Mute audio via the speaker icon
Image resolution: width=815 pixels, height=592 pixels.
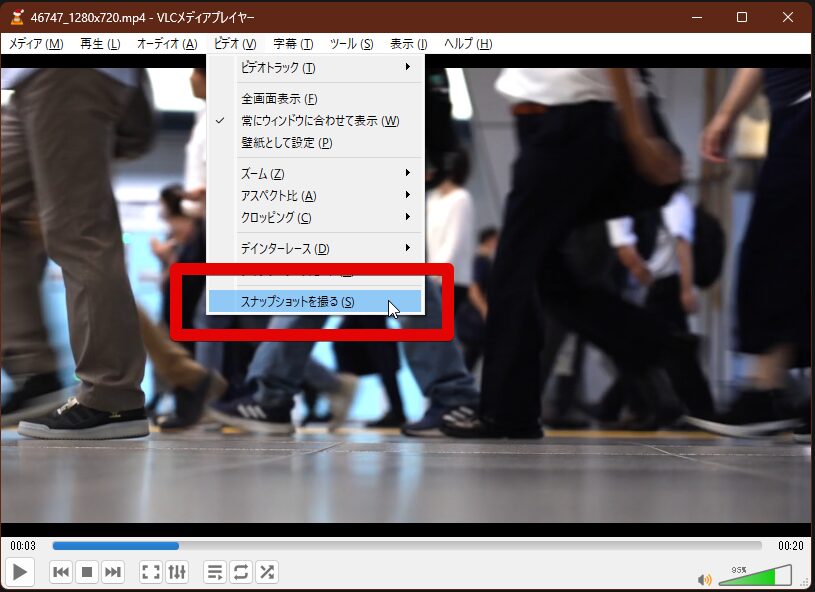[705, 579]
